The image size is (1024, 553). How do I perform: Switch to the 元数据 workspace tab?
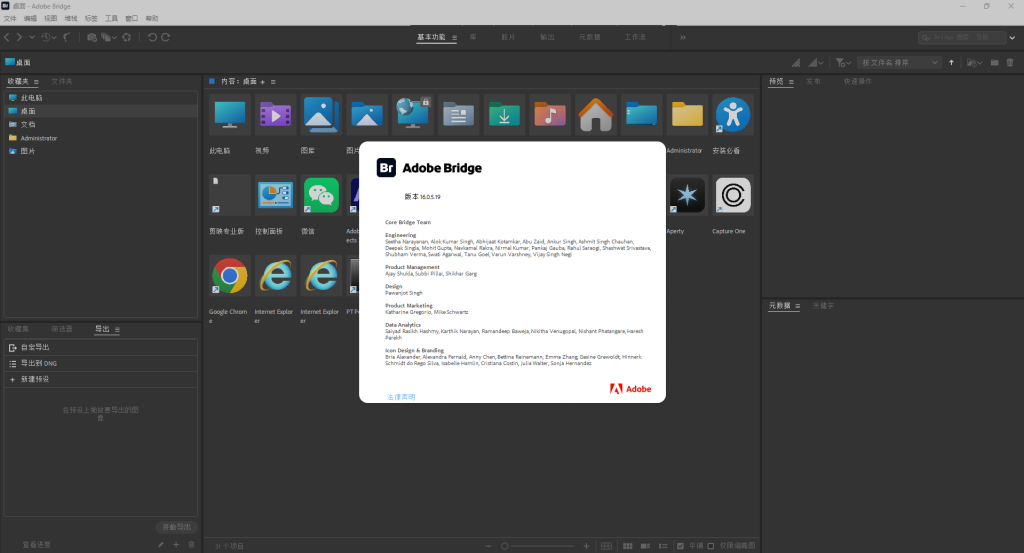(x=590, y=37)
